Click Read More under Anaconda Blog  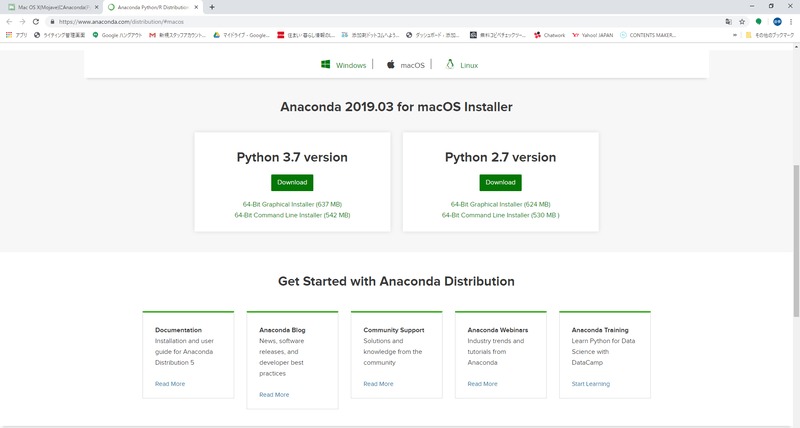(x=274, y=394)
